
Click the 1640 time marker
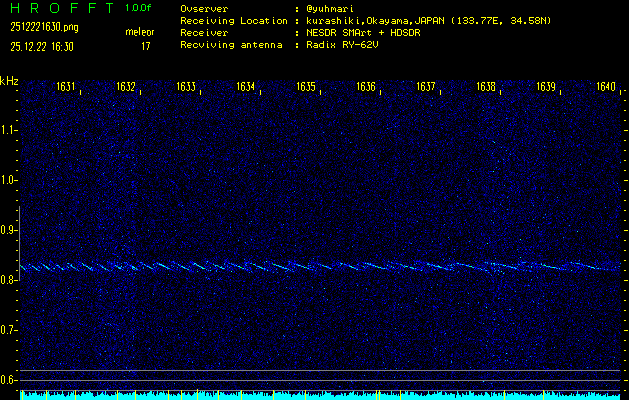pos(606,87)
